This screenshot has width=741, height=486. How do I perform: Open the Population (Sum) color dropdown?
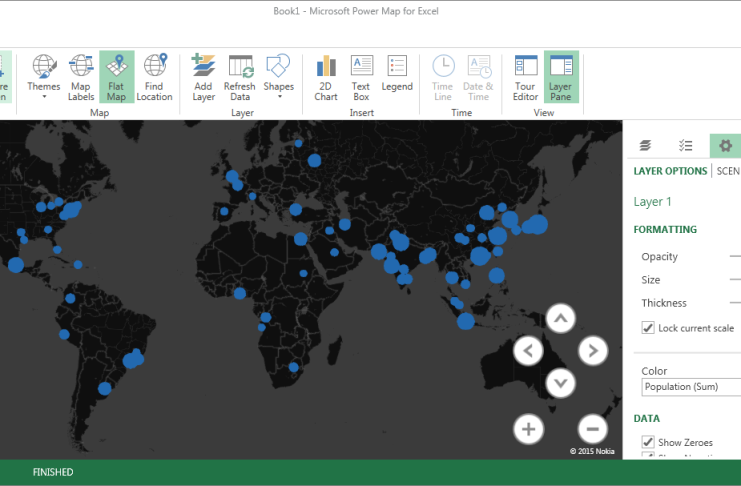click(691, 387)
